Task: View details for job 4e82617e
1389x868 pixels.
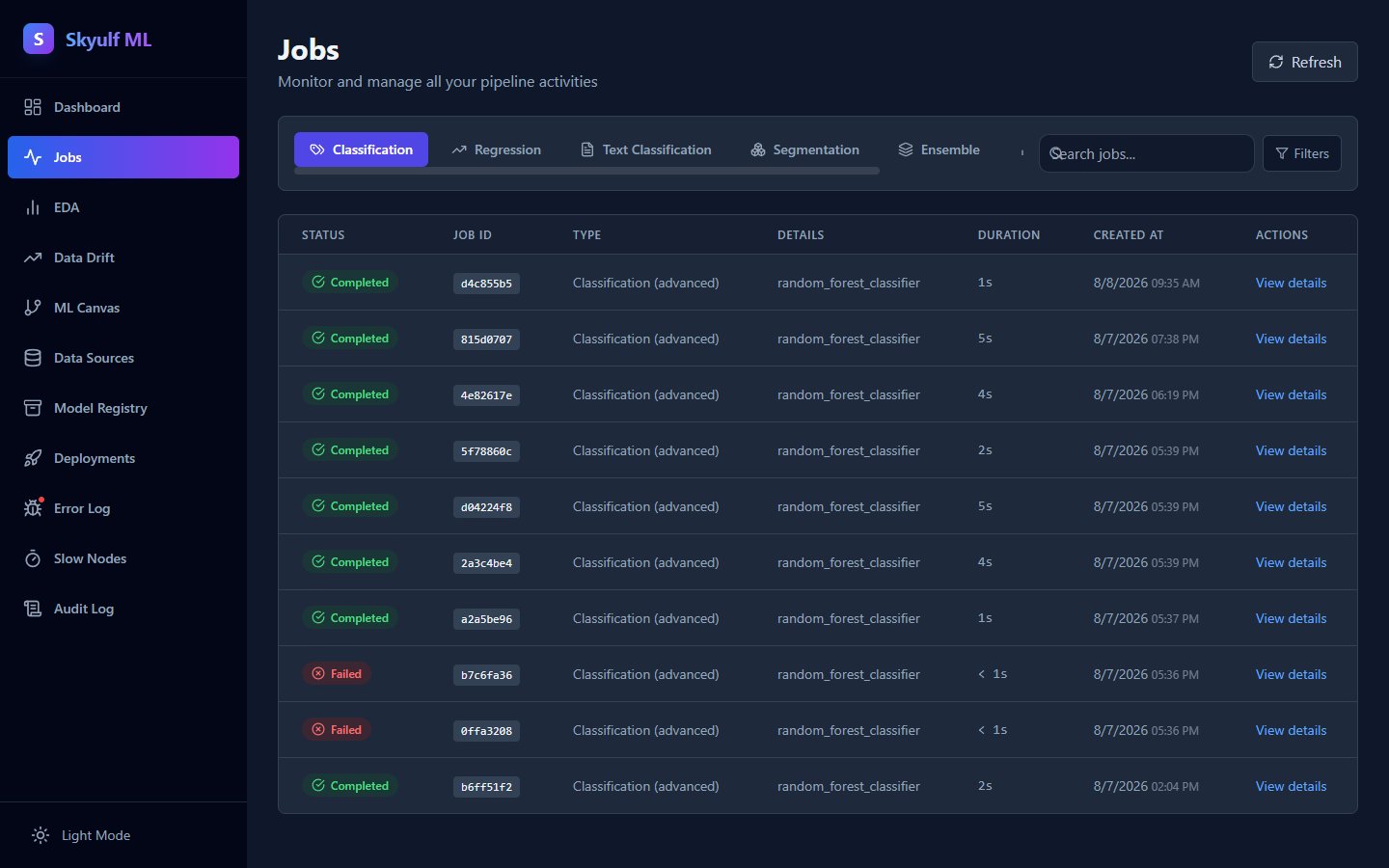Action: coord(1291,394)
